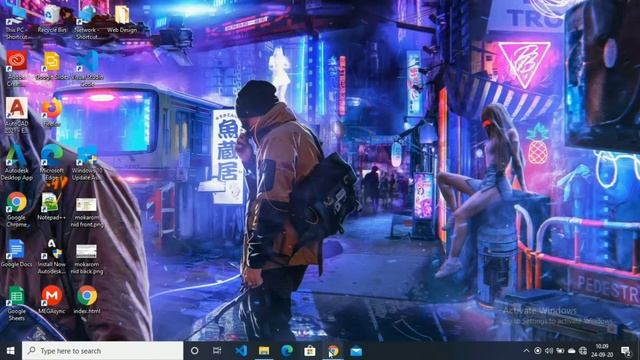
Task: Select the Network shortcut desktop icon
Action: point(87,22)
